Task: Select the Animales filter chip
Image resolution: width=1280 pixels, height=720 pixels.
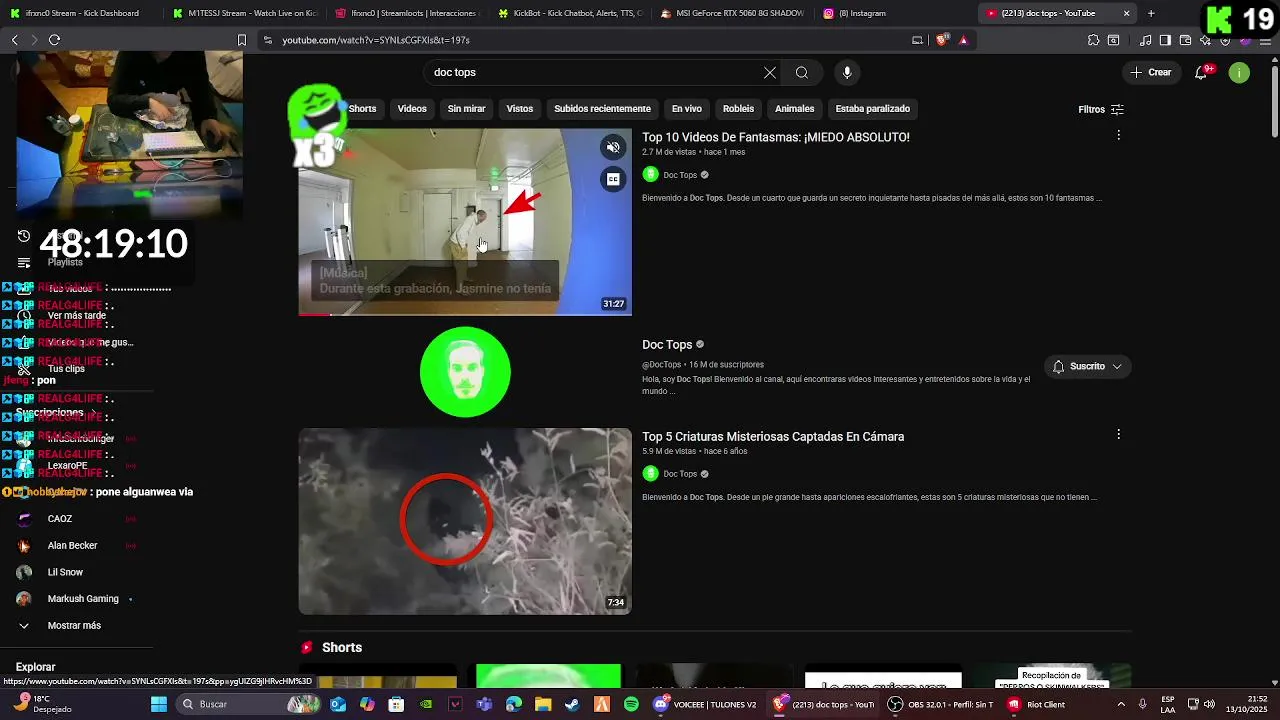Action: click(795, 108)
